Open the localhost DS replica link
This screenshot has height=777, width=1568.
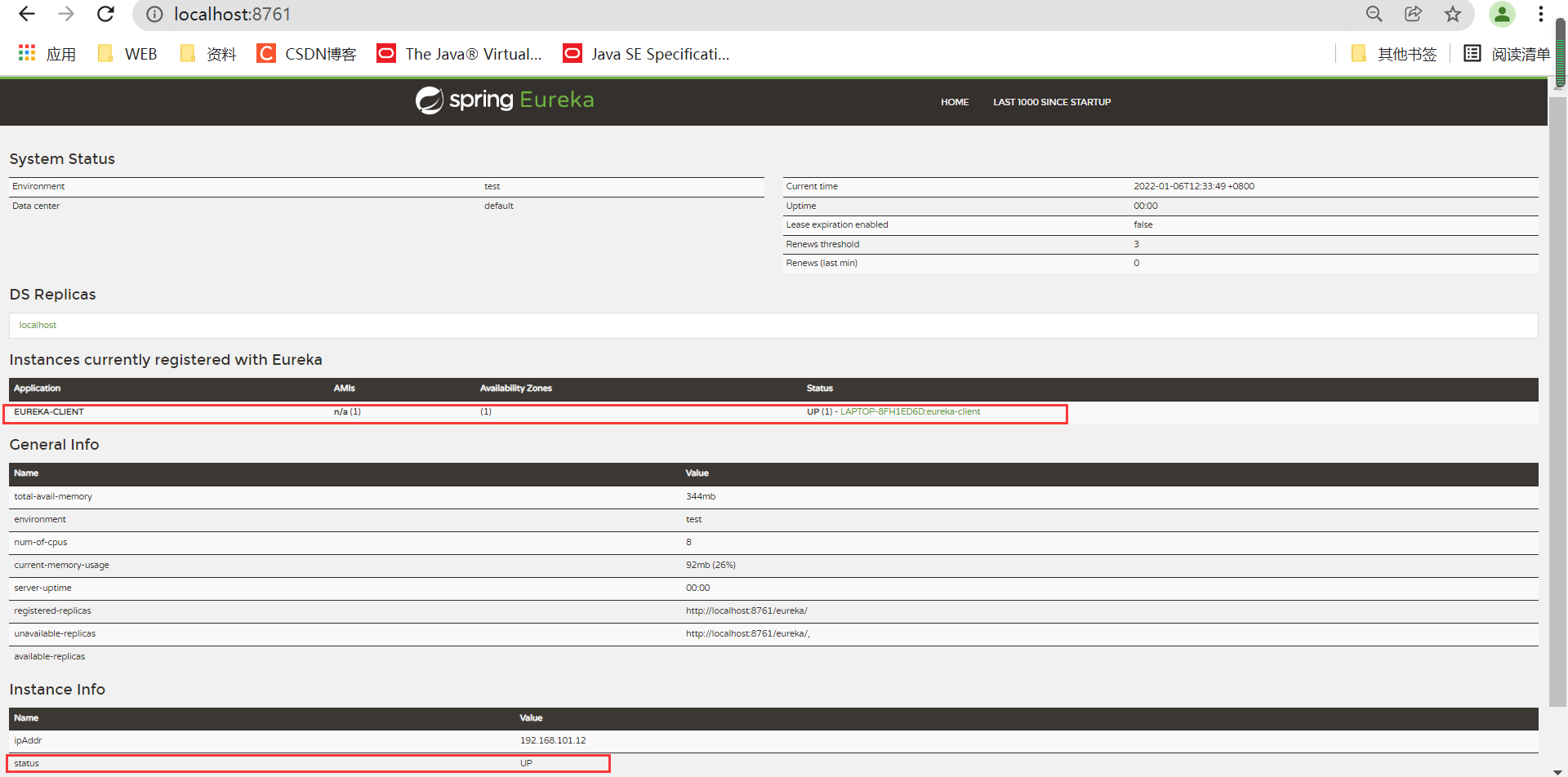click(38, 325)
